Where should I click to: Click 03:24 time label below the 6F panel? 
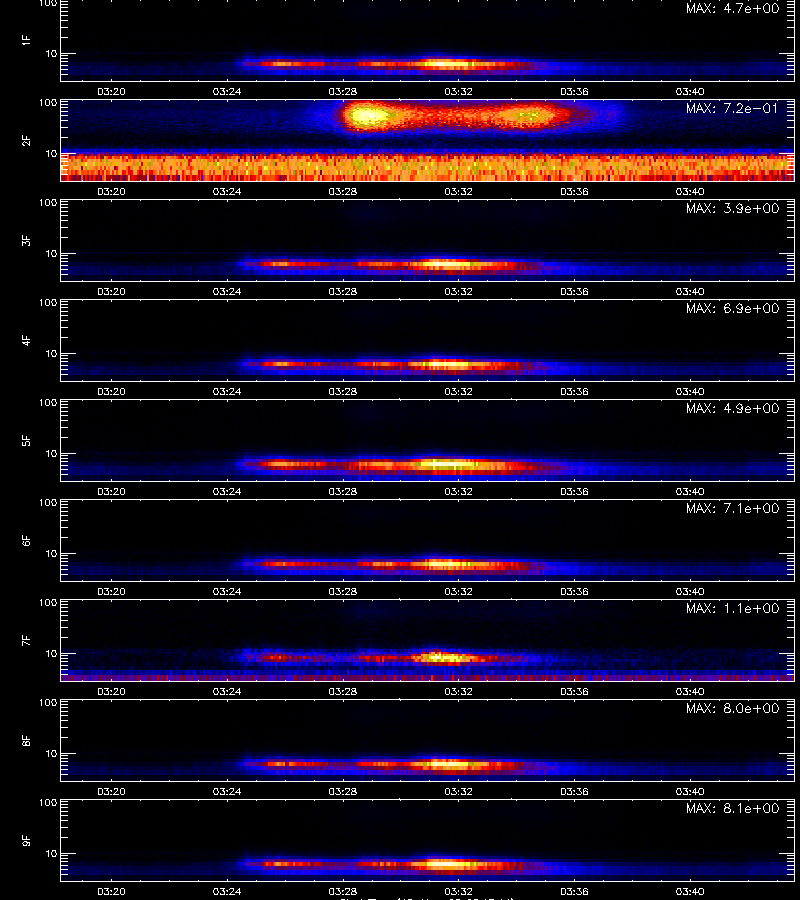pyautogui.click(x=227, y=591)
